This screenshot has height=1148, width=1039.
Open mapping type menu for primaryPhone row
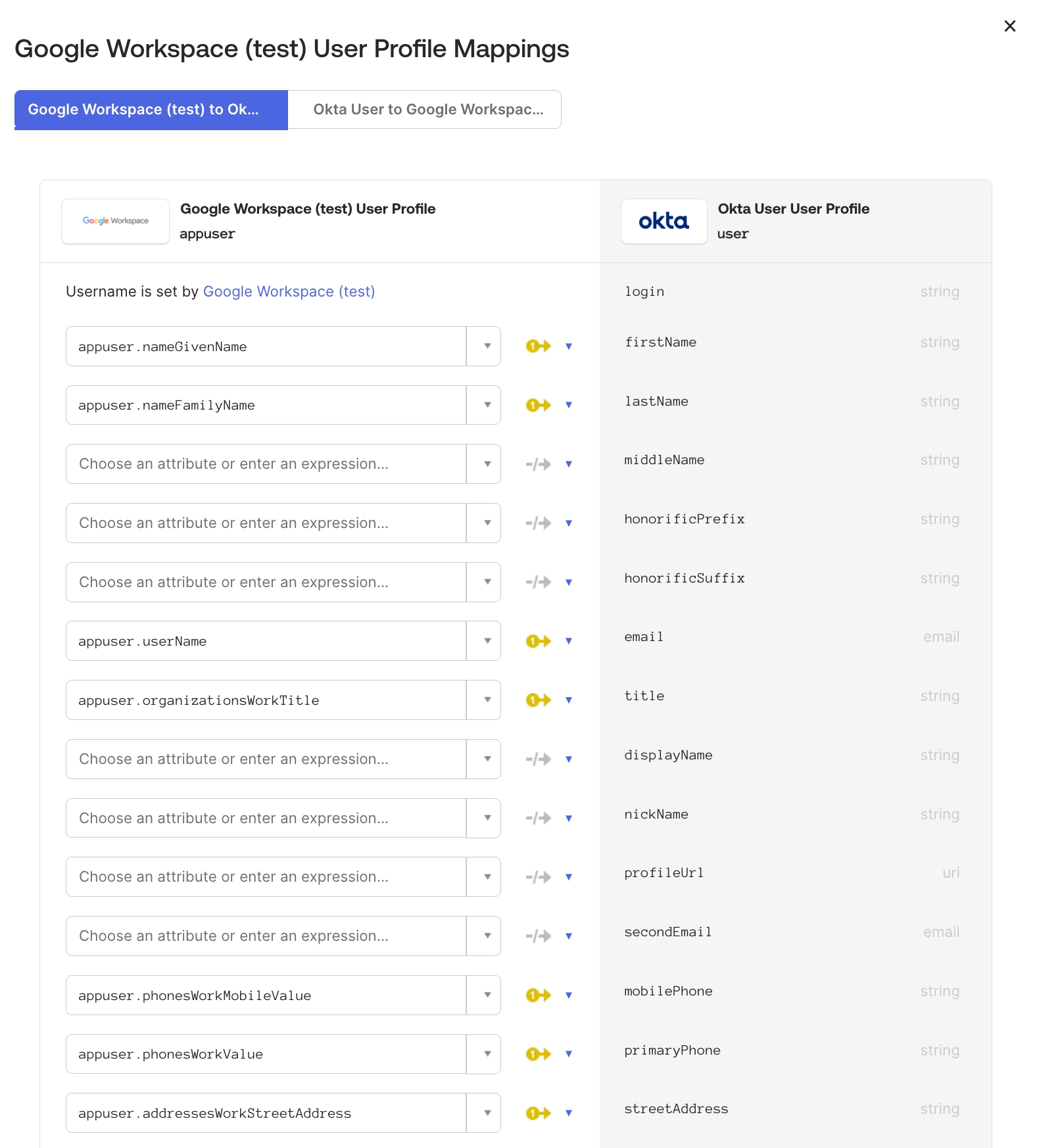pos(569,1054)
